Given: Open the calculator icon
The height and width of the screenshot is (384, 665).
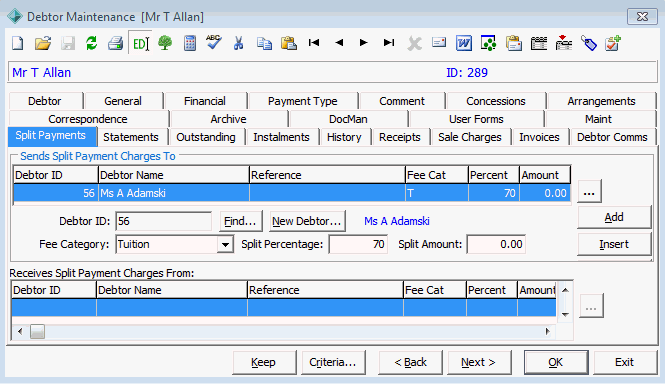Looking at the screenshot, I should (x=190, y=43).
